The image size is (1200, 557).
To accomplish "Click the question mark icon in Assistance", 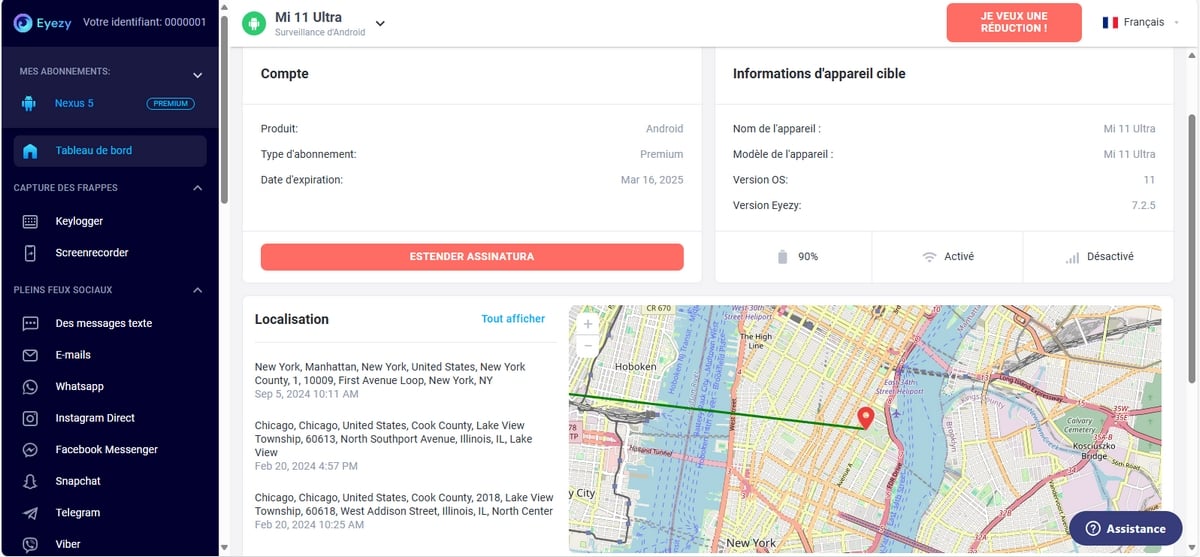I will click(1093, 528).
